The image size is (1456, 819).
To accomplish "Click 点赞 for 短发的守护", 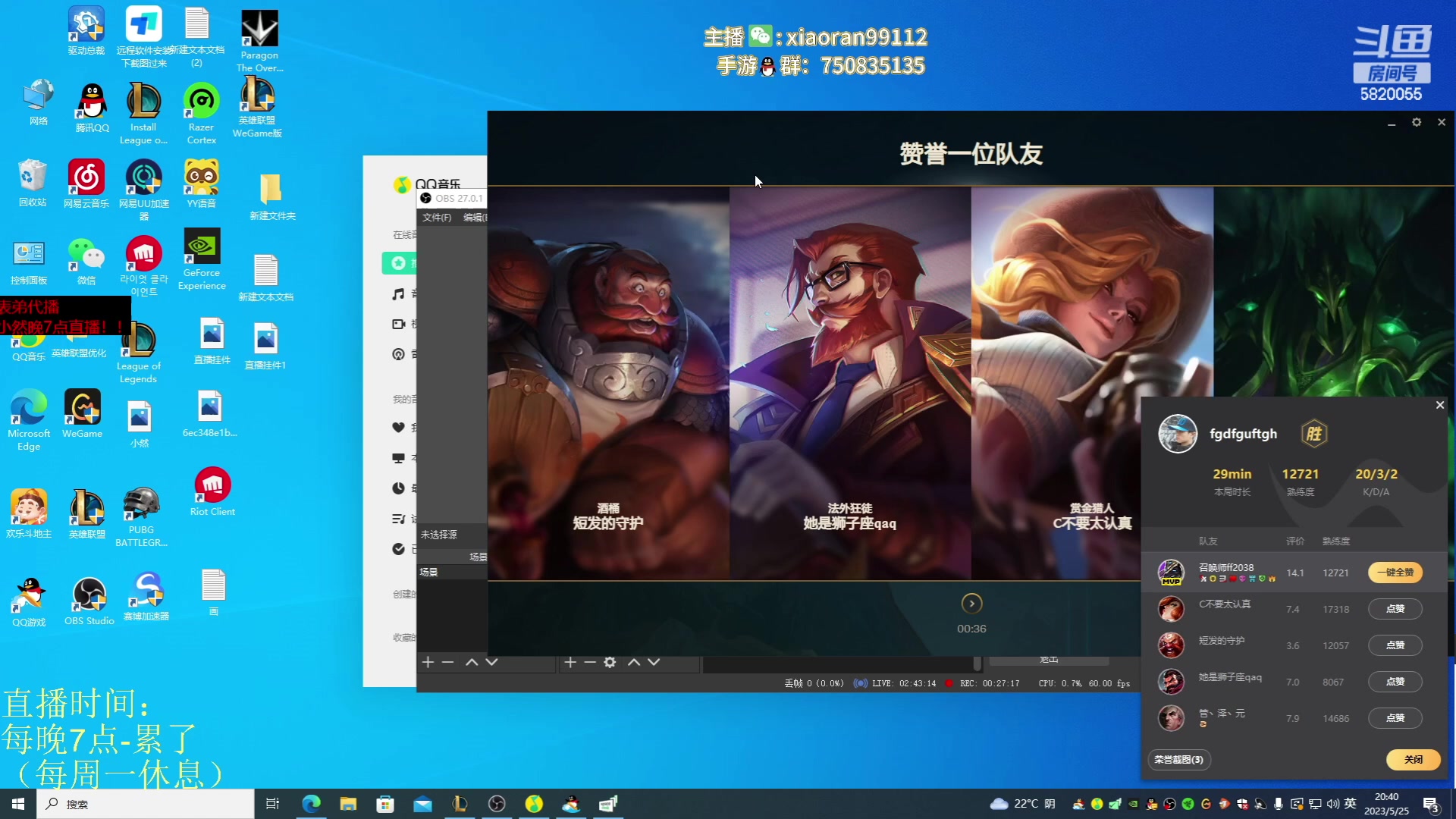I will pos(1395,645).
